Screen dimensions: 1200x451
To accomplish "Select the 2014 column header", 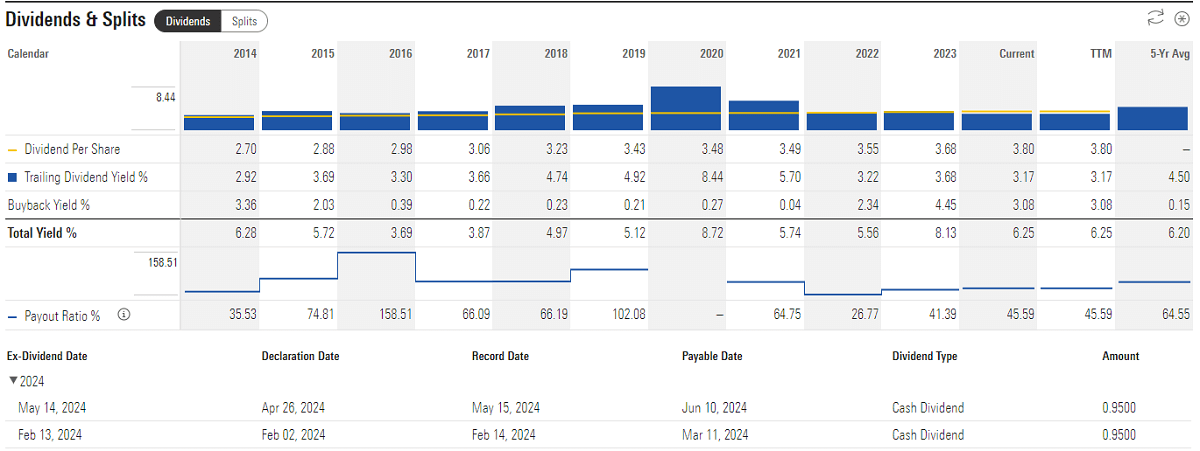I will [x=243, y=54].
